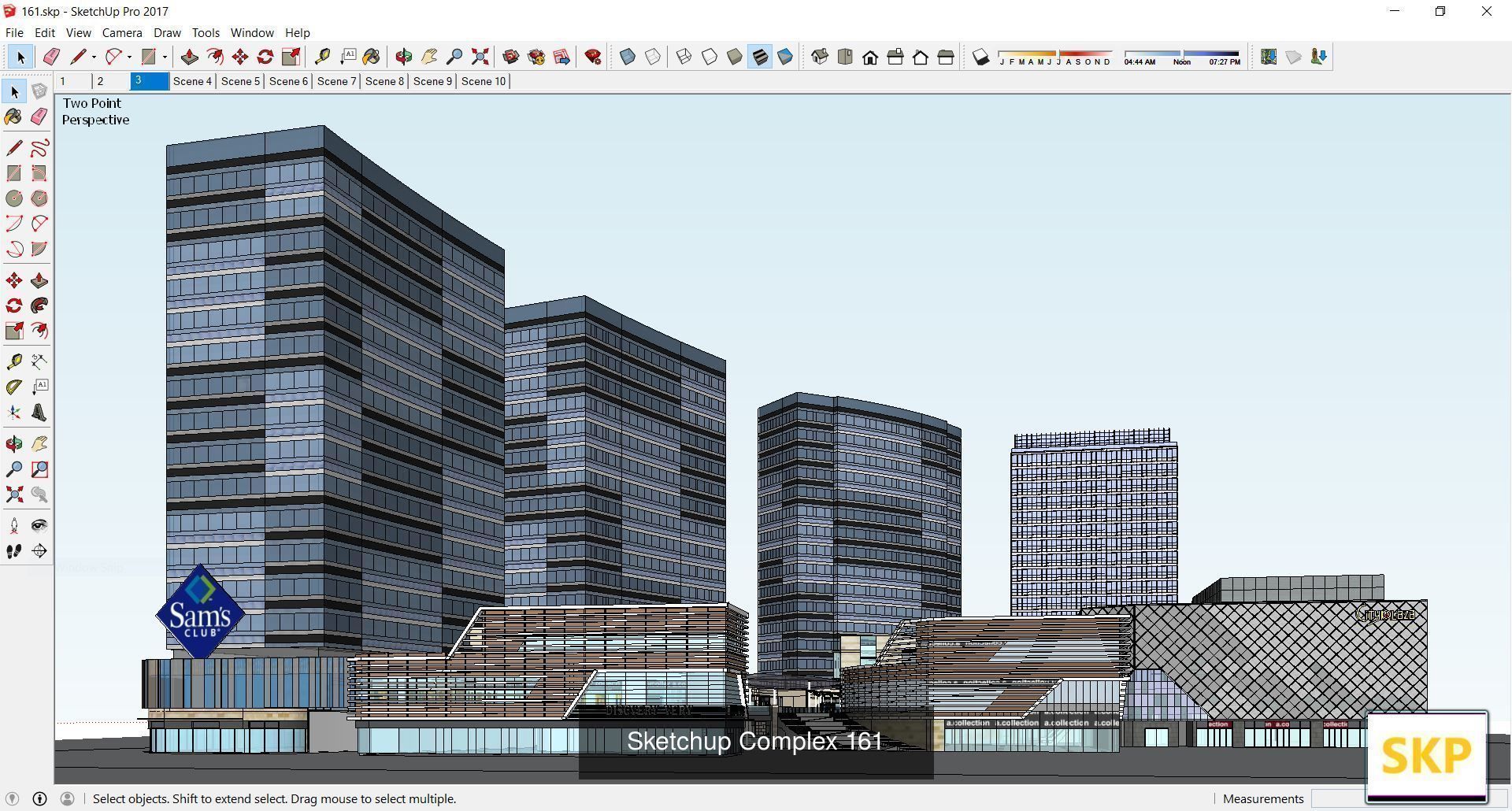
Task: Expand the Line tool dropdown arrow
Action: click(94, 57)
